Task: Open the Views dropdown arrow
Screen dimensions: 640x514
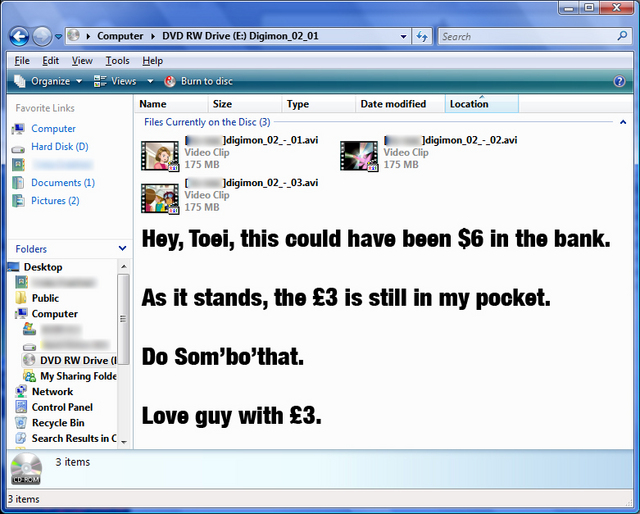Action: pyautogui.click(x=150, y=81)
